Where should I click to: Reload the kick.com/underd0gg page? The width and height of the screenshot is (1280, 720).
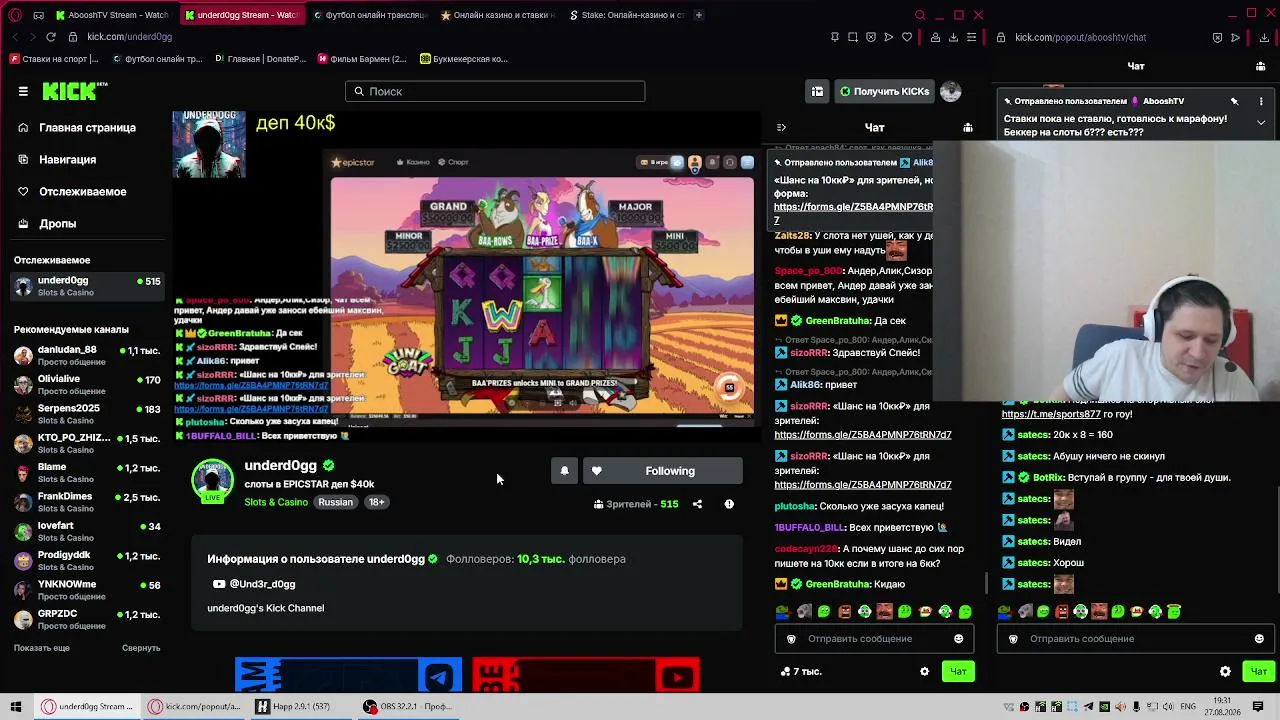click(50, 37)
